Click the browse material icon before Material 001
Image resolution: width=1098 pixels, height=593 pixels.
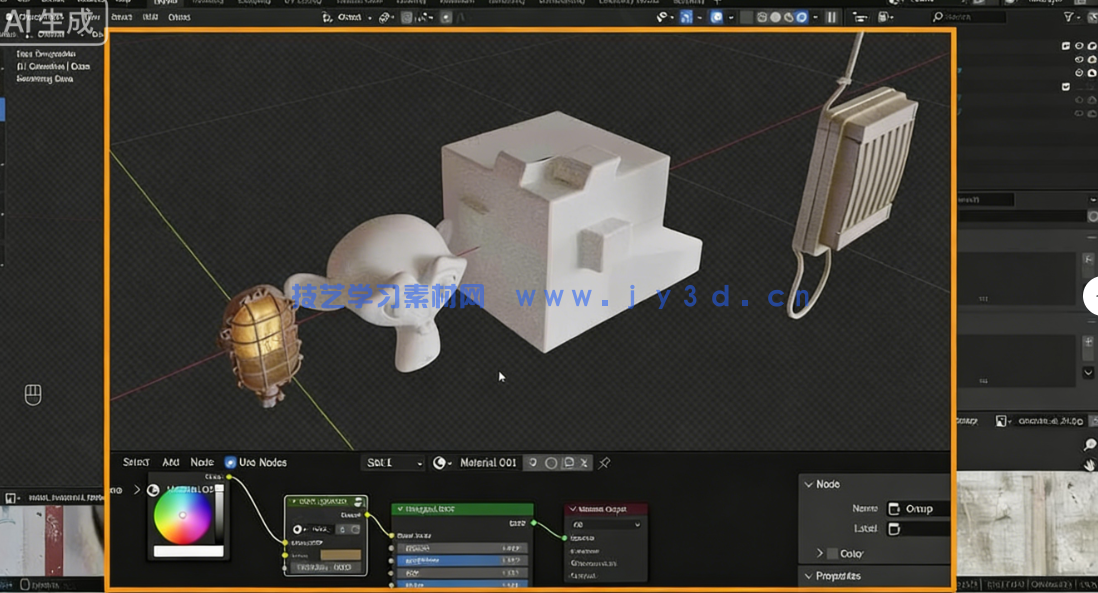click(x=439, y=462)
